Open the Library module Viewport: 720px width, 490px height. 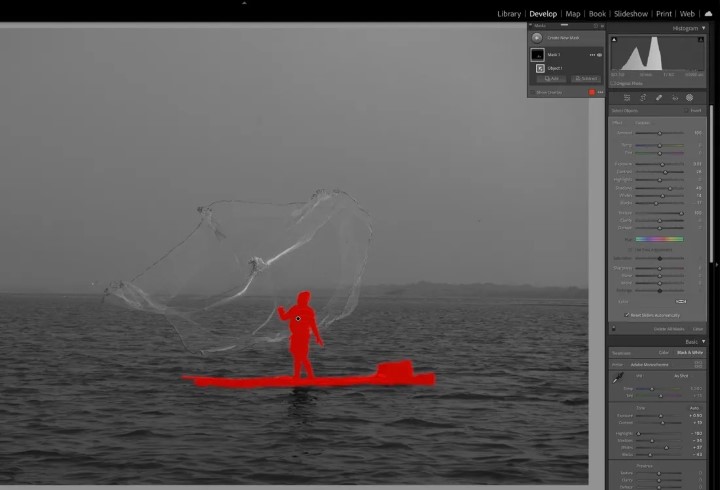[x=509, y=14]
